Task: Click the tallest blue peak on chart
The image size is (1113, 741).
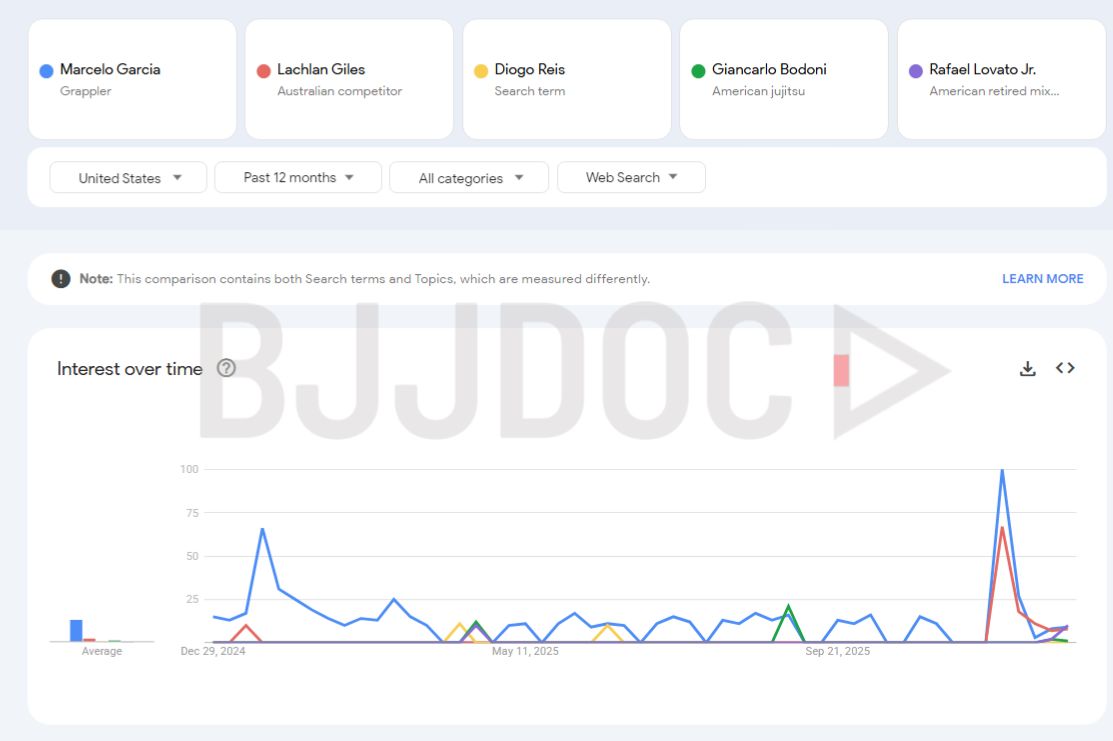Action: [x=1002, y=470]
